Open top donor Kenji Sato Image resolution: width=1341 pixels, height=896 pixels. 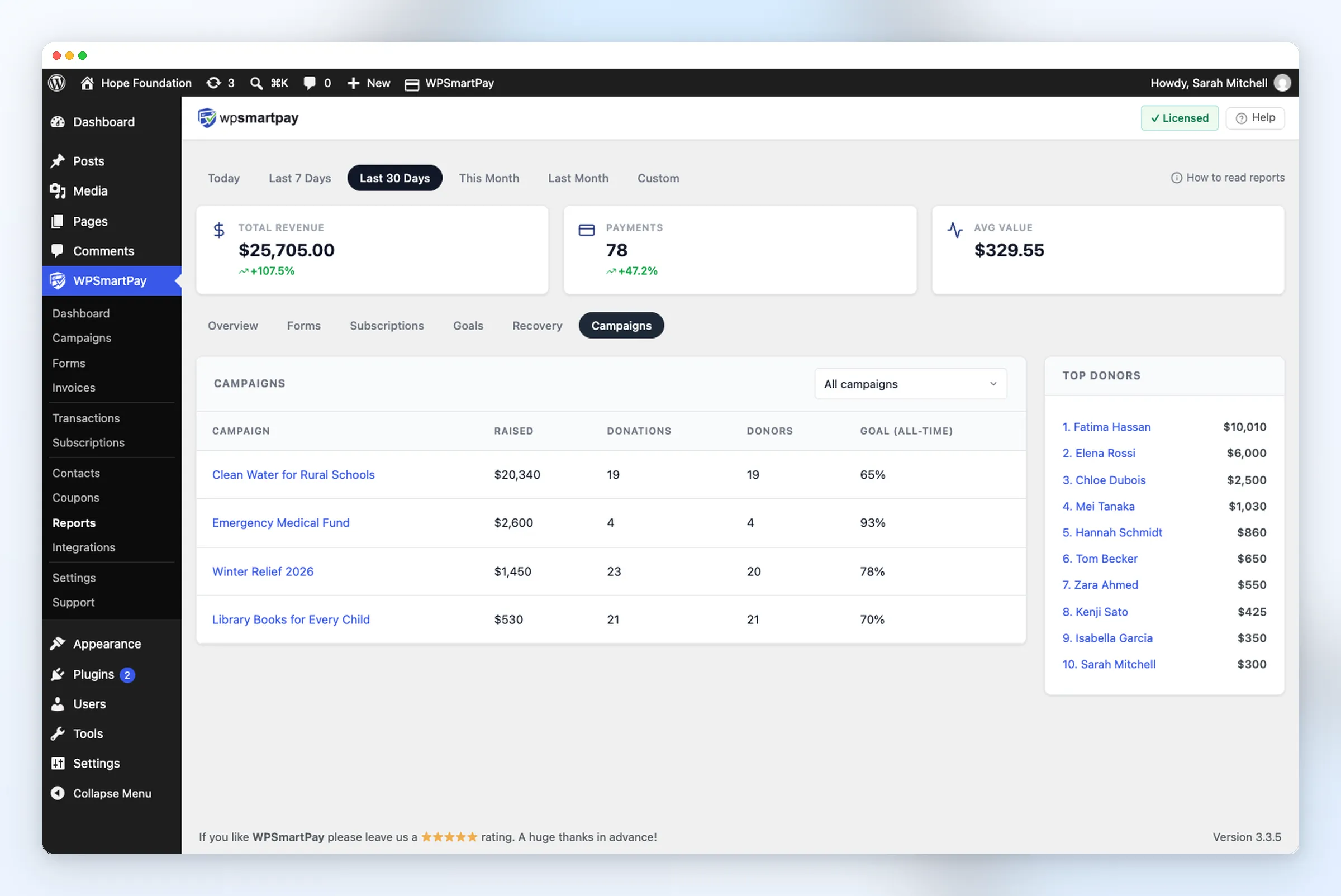1095,612
